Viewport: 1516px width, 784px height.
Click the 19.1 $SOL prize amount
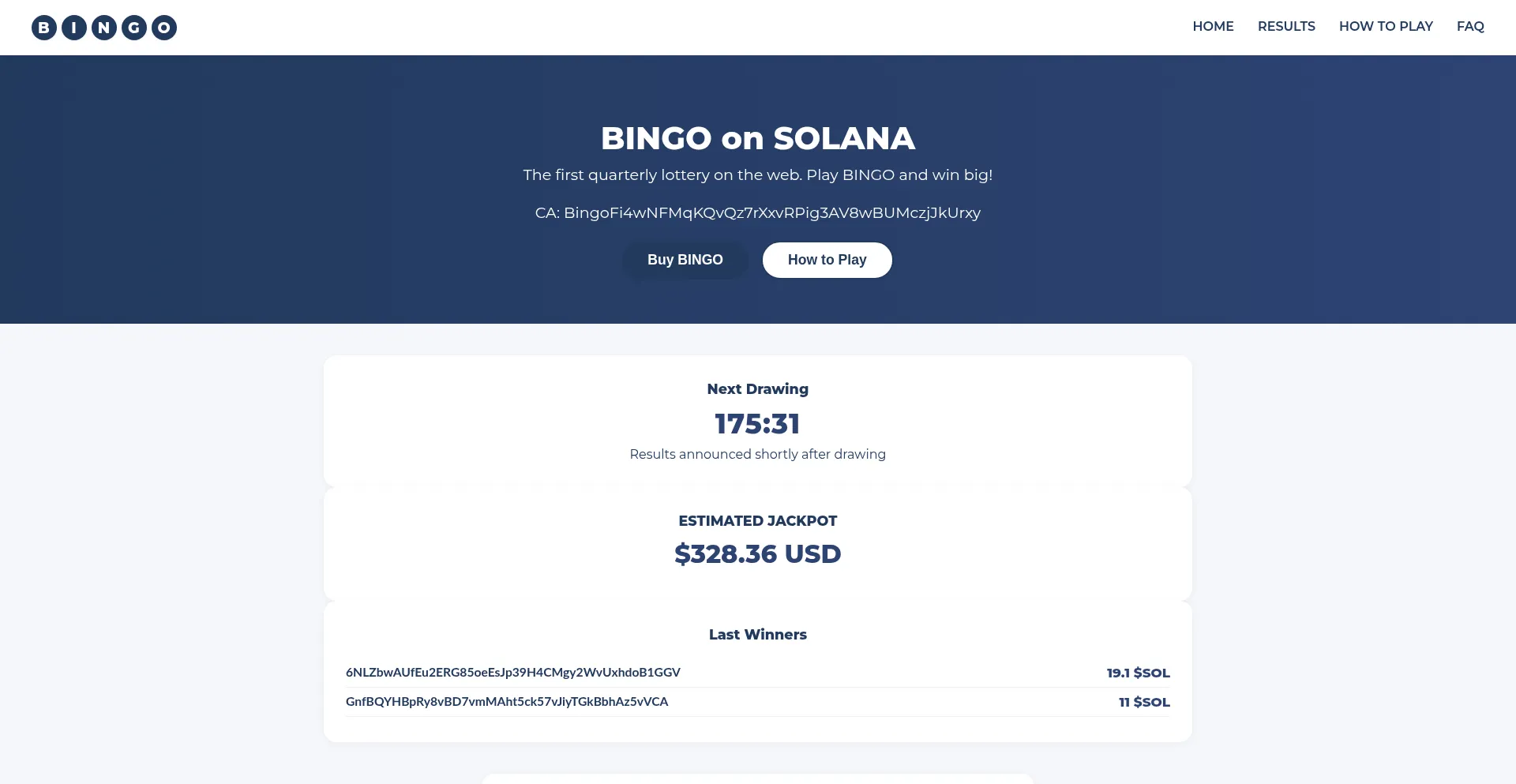coord(1138,673)
